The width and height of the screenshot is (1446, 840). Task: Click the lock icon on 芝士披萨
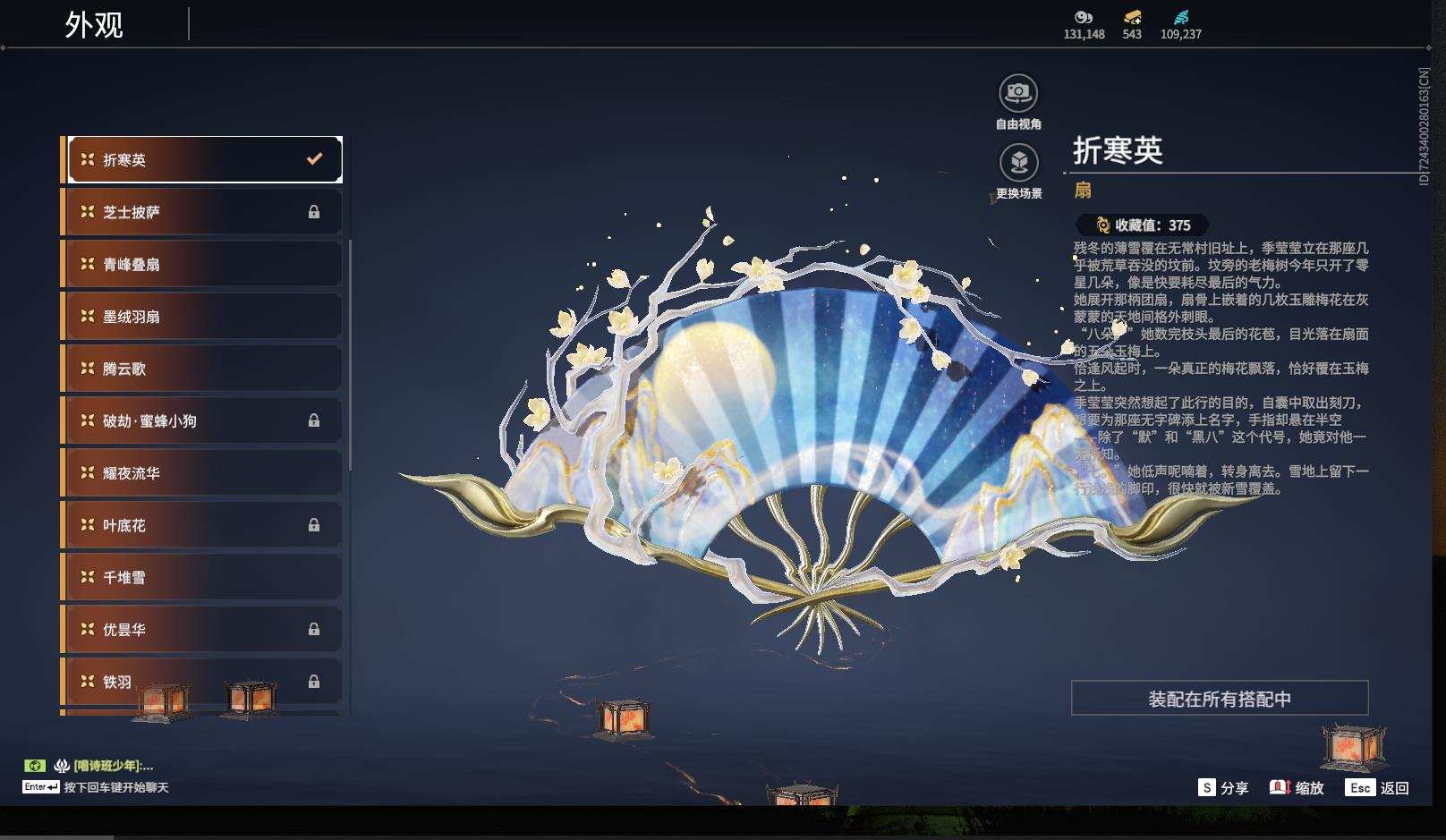point(314,212)
